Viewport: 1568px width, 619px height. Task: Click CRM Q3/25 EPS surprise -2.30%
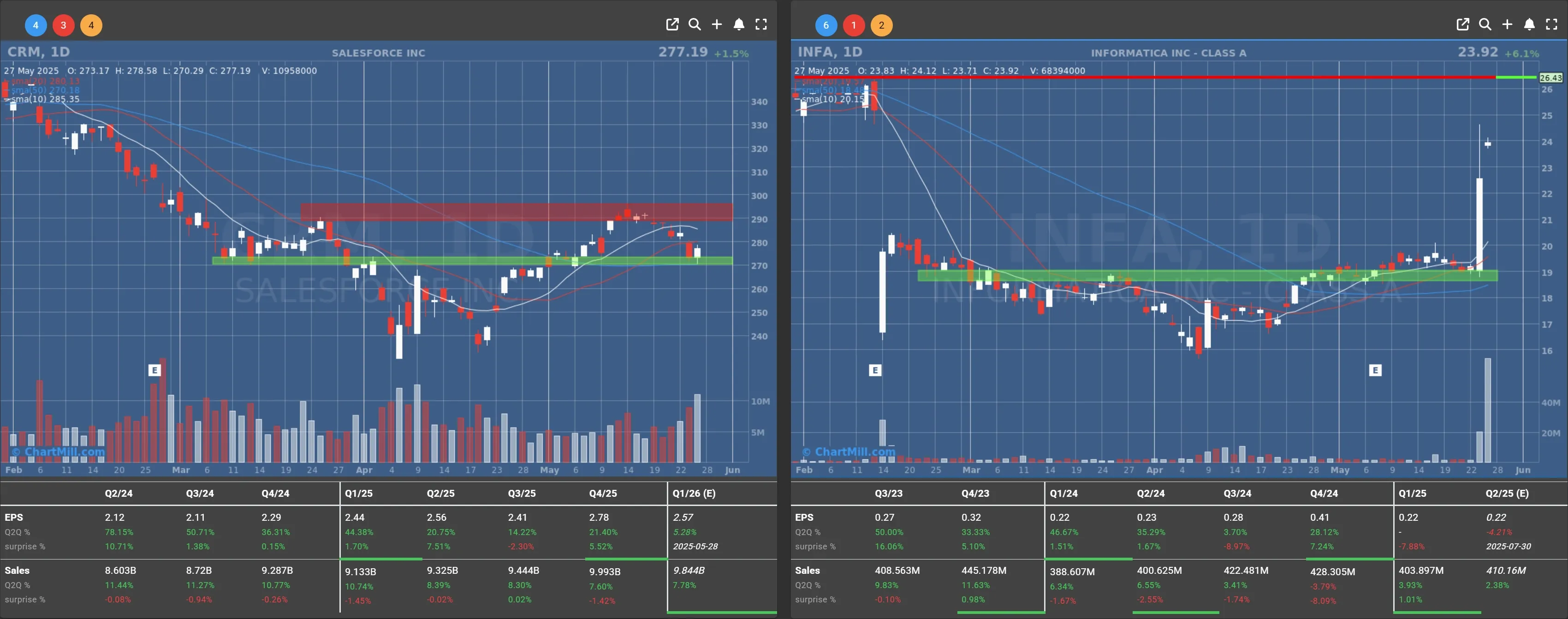click(x=521, y=547)
